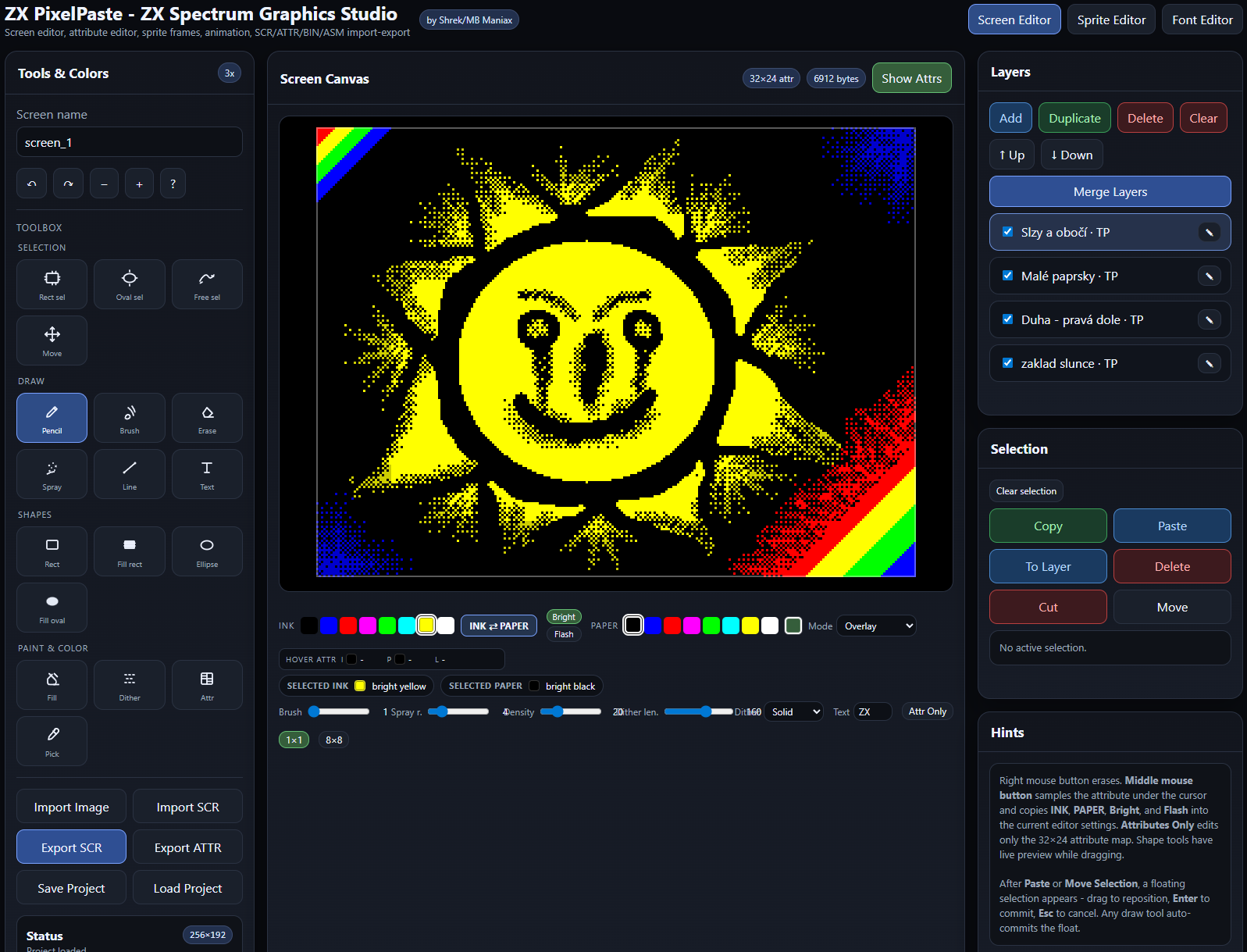Choose the Move tool in toolbox

tap(52, 341)
